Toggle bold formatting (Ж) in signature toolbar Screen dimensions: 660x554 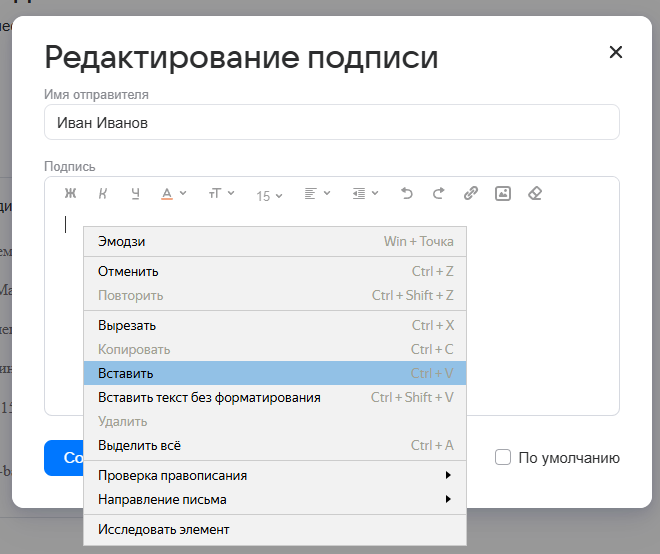70,194
